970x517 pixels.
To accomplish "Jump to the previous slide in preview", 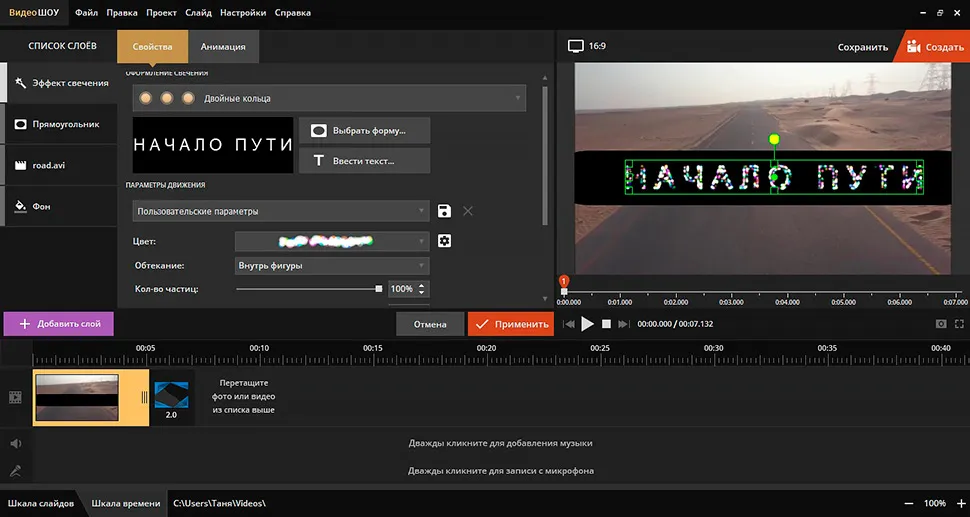I will point(569,324).
